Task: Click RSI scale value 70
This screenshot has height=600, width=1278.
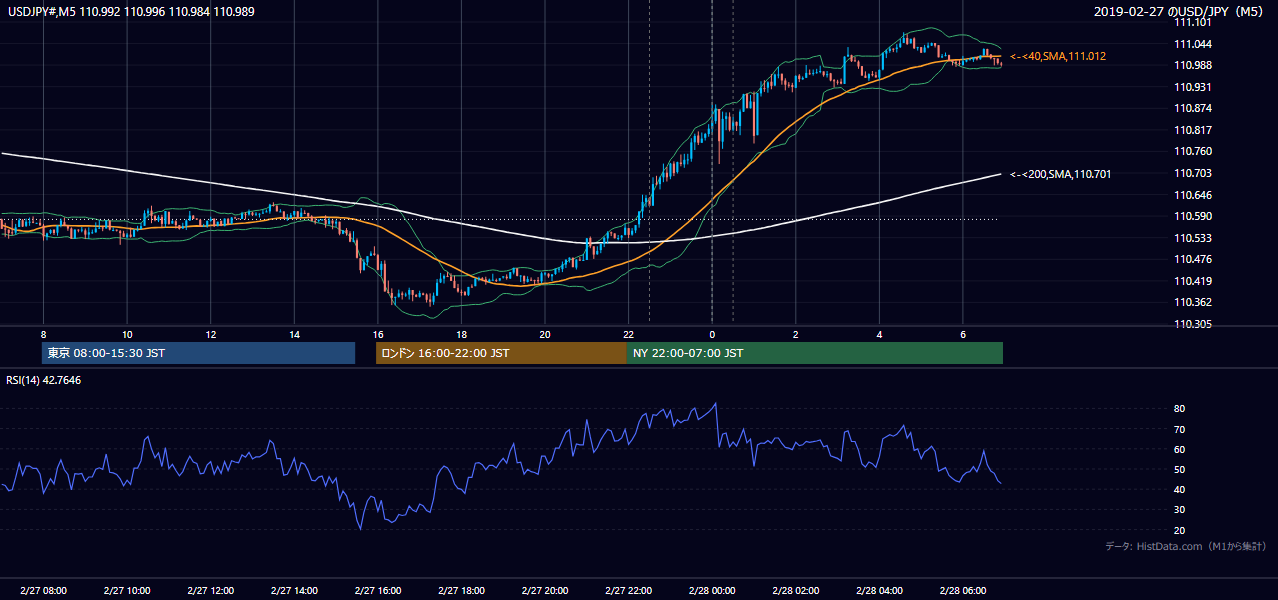Action: pyautogui.click(x=1179, y=430)
